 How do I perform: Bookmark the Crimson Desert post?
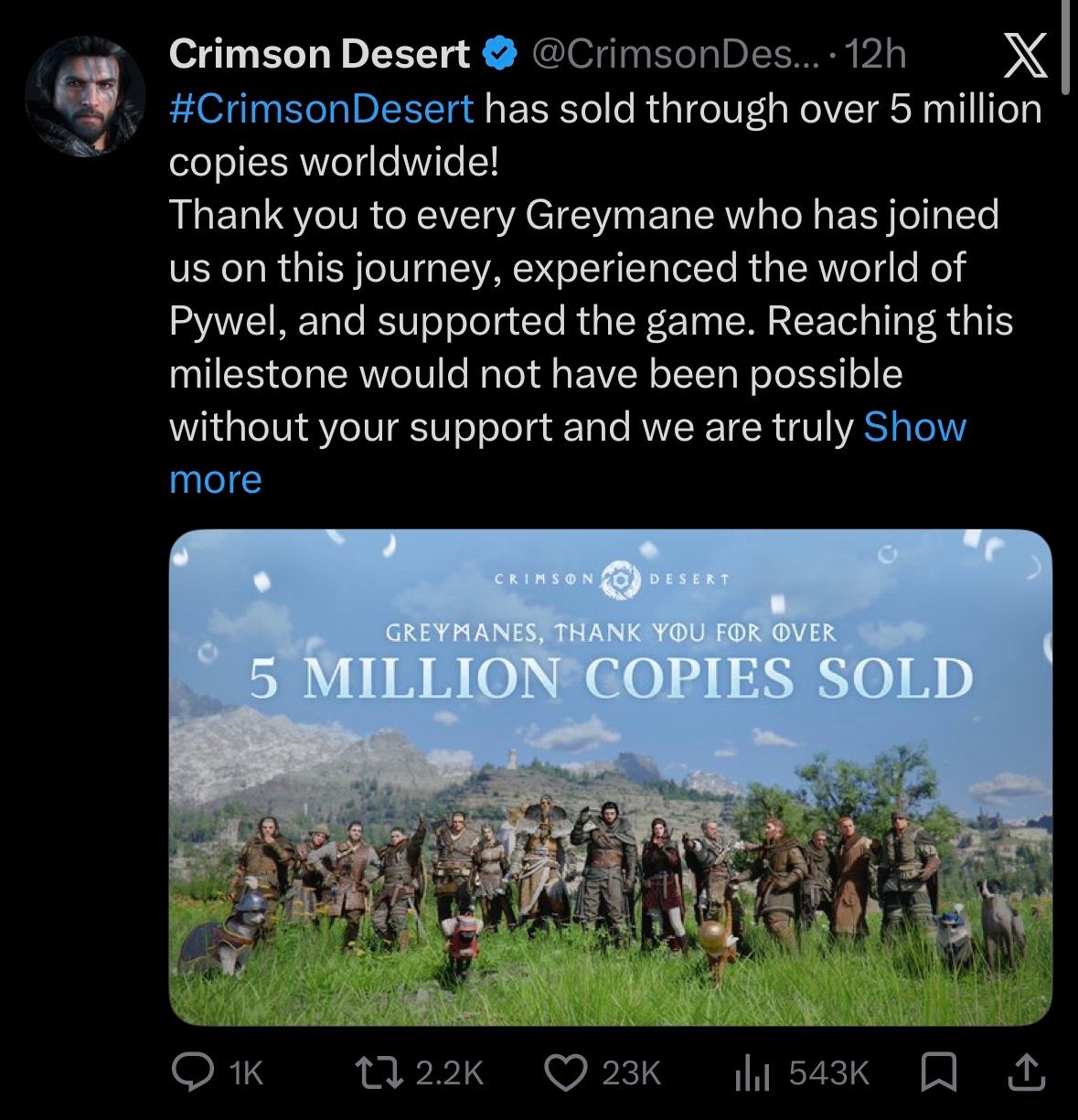point(938,1072)
